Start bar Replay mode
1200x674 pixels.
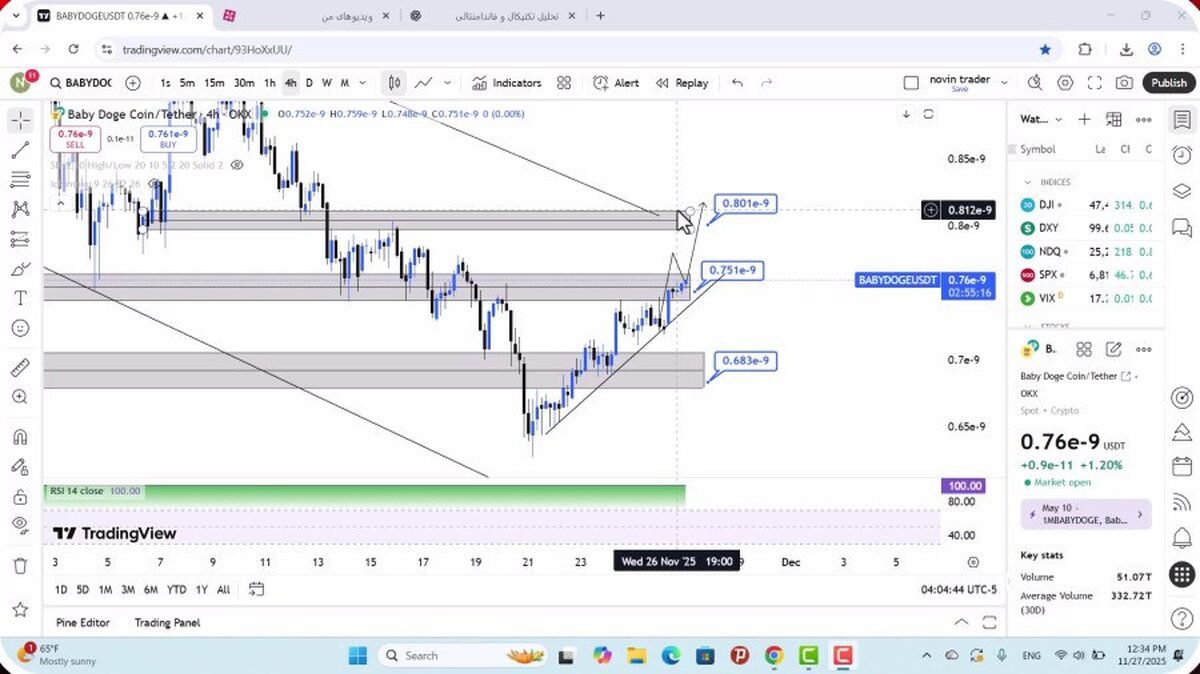pyautogui.click(x=682, y=83)
